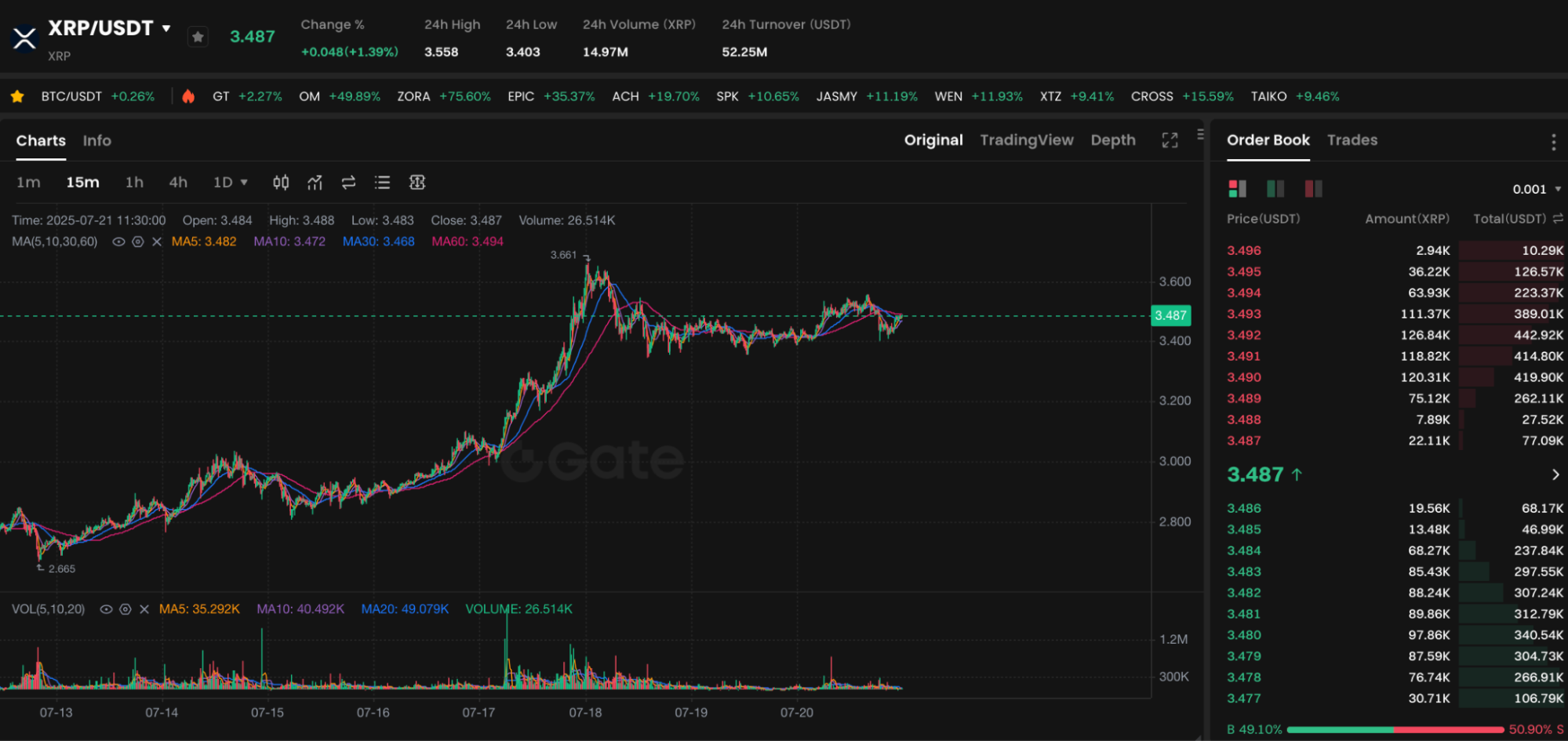The height and width of the screenshot is (741, 1568).
Task: Expand chart to fullscreen
Action: [1170, 140]
